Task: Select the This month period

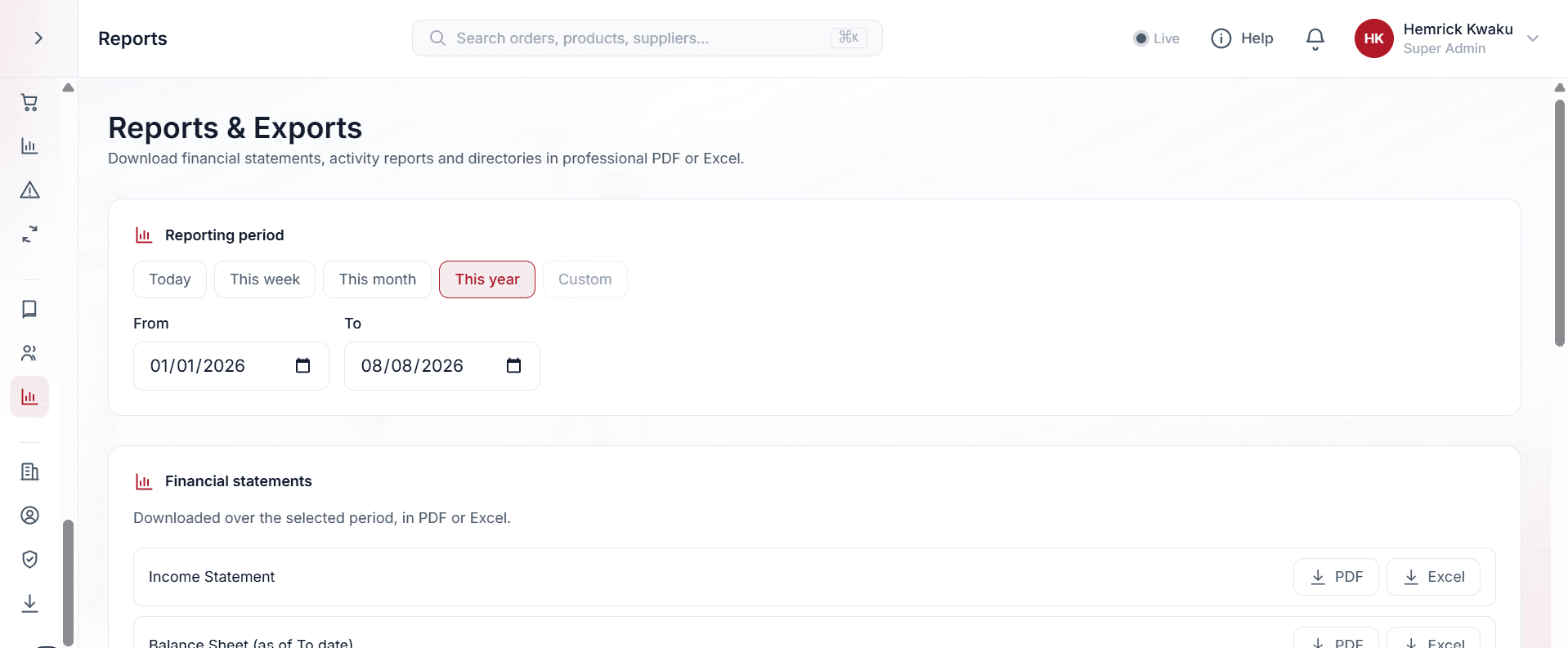Action: point(378,279)
